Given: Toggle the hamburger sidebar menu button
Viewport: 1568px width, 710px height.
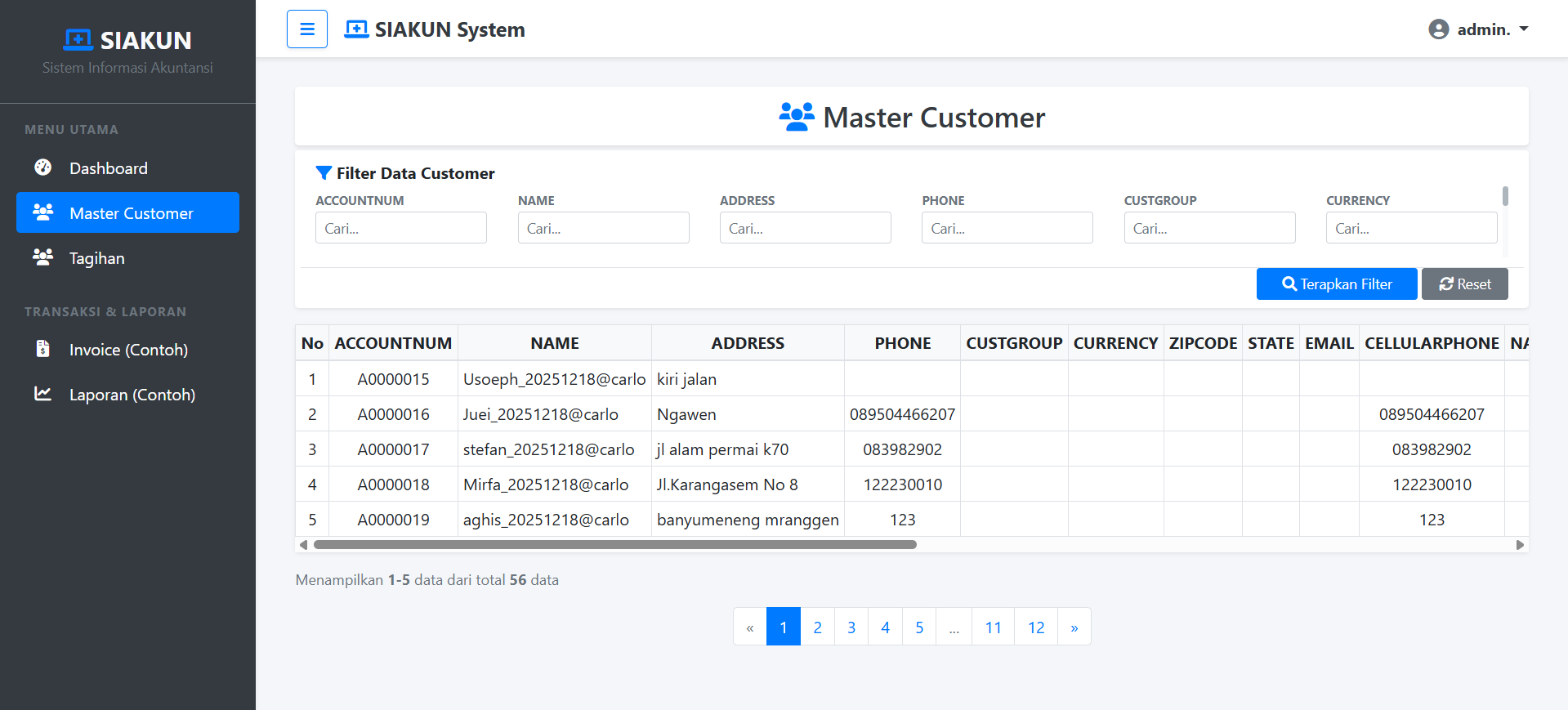Looking at the screenshot, I should point(307,29).
